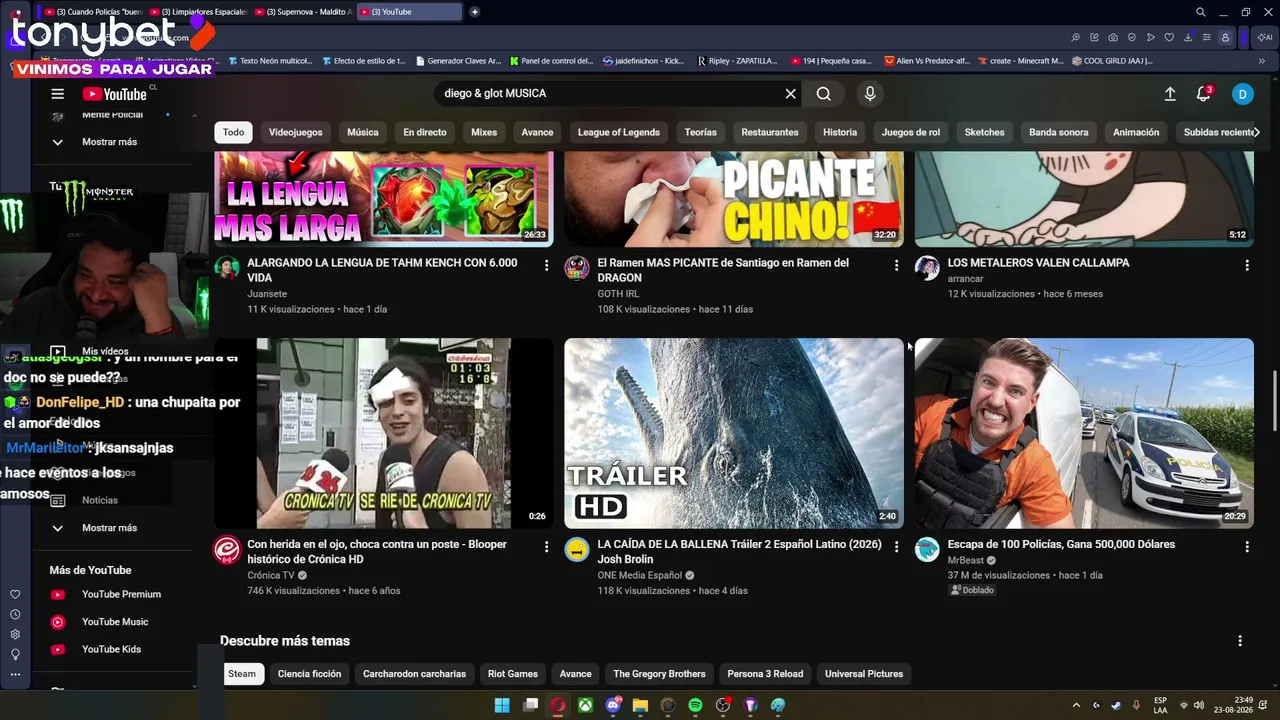1280x720 pixels.
Task: Filter results by 'Música'
Action: pyautogui.click(x=363, y=132)
